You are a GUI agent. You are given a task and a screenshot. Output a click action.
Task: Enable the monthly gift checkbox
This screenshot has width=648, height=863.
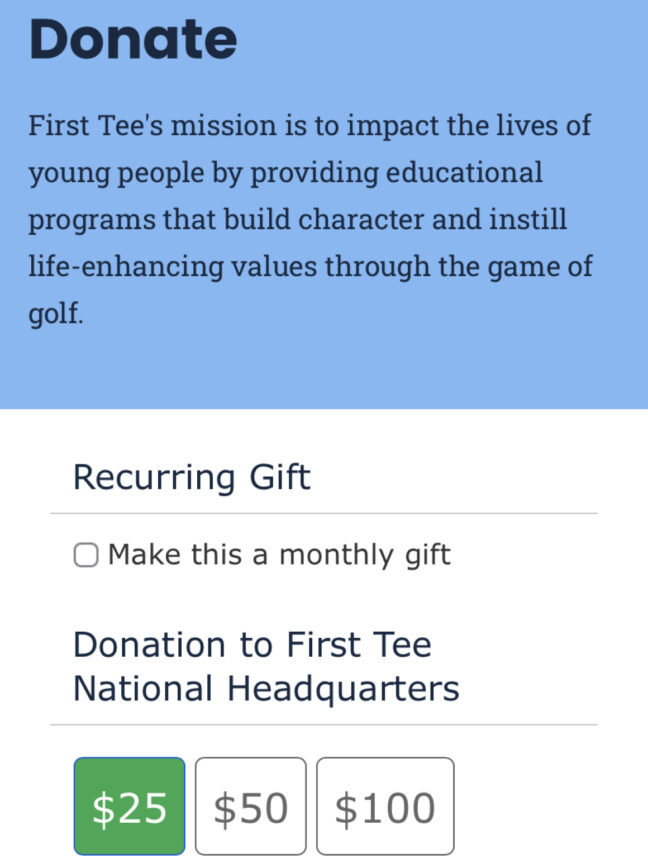coord(86,555)
